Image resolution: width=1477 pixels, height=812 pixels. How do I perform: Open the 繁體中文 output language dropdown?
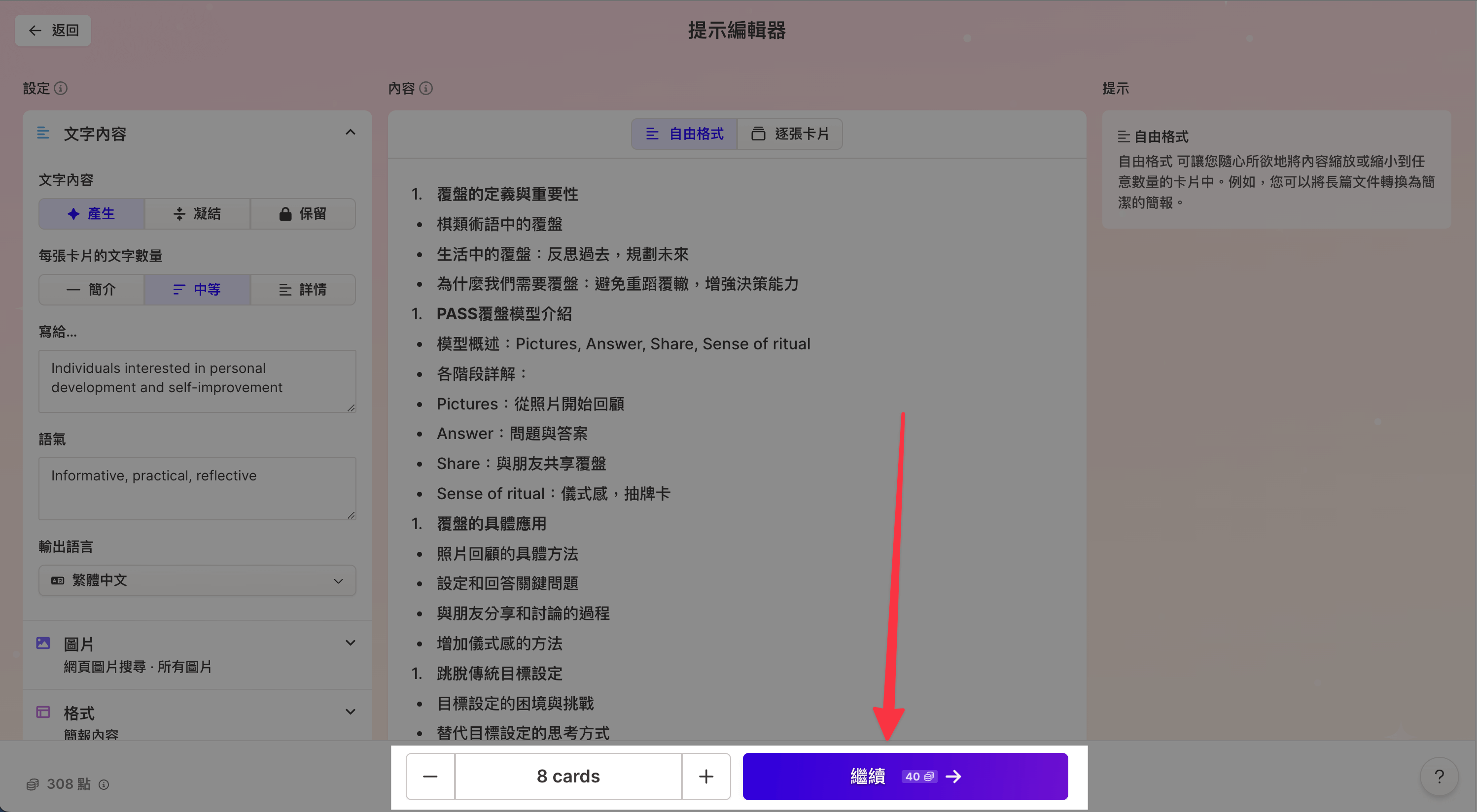click(x=197, y=580)
